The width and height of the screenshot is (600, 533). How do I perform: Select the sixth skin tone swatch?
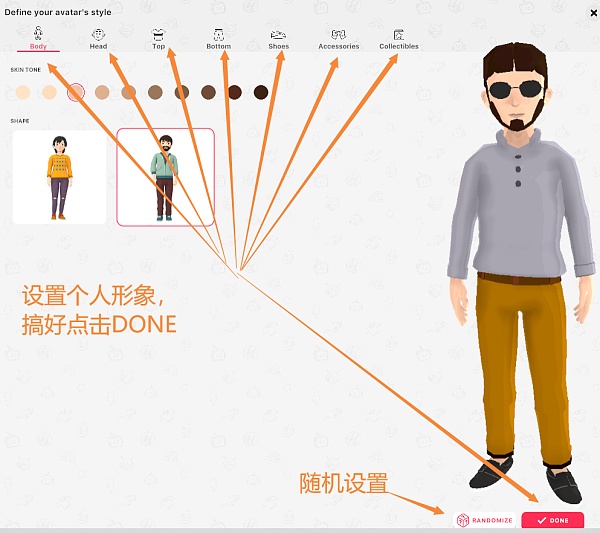click(155, 92)
